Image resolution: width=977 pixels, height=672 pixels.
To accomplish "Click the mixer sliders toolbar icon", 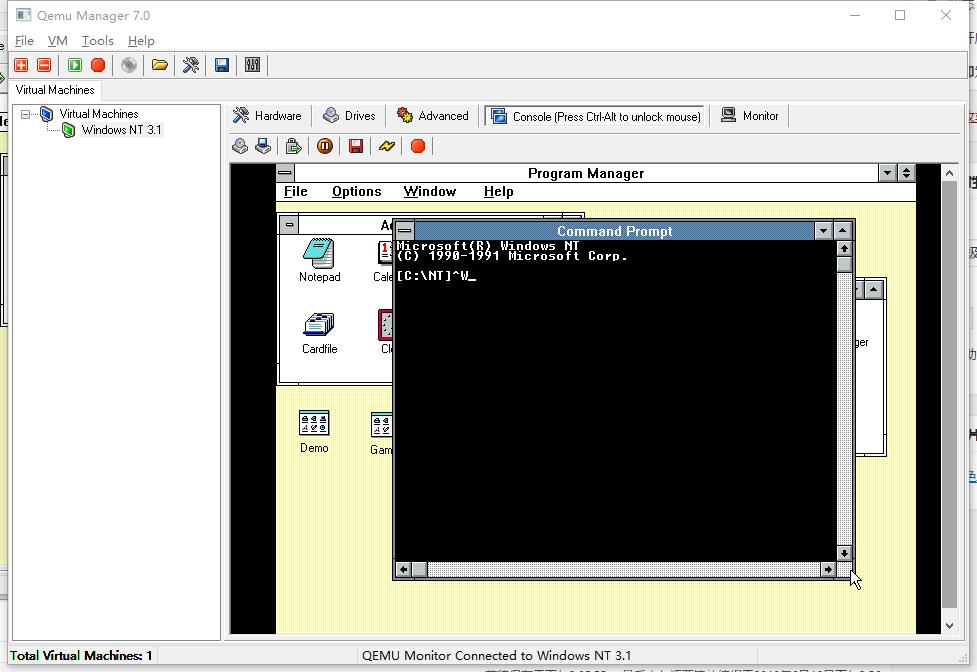I will [252, 65].
